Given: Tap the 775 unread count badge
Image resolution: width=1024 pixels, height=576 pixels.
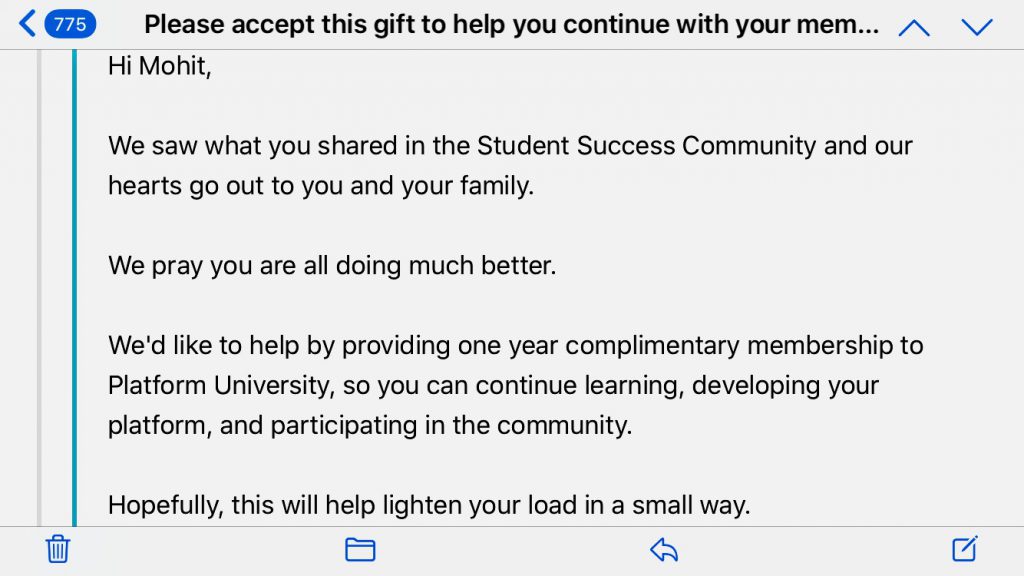Looking at the screenshot, I should click(x=70, y=24).
